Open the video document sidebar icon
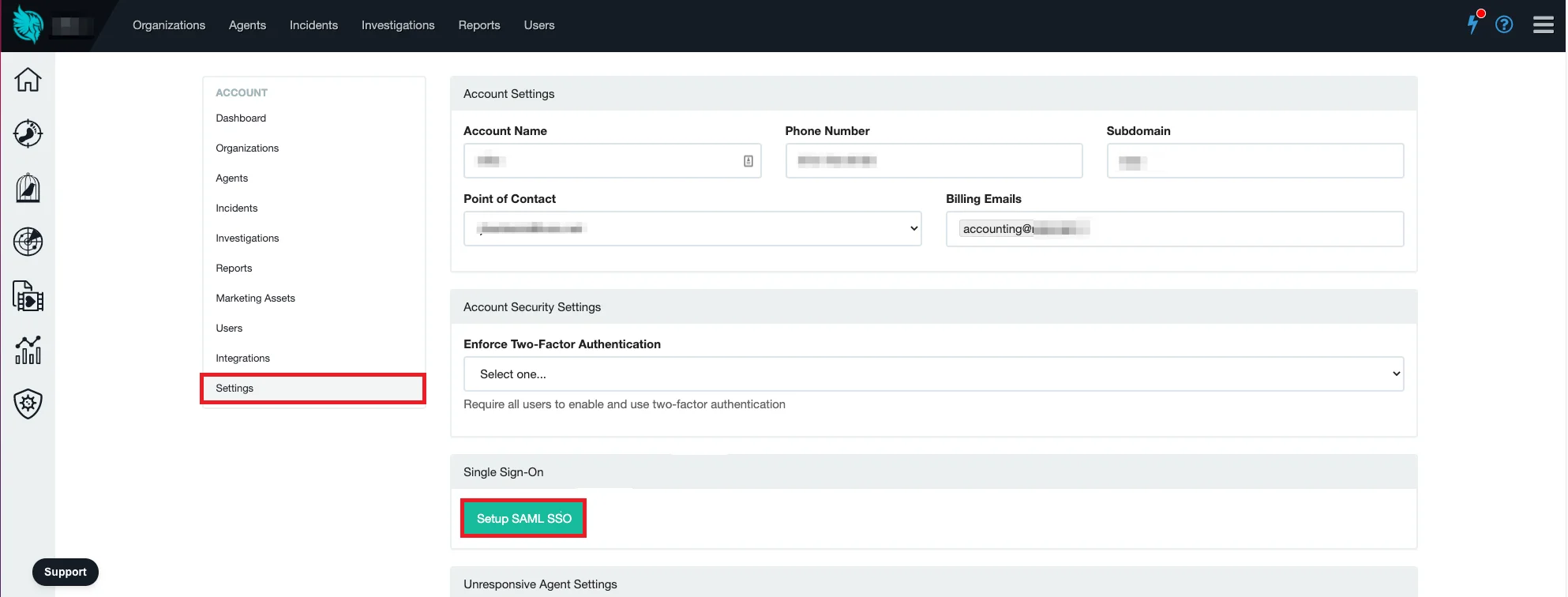The height and width of the screenshot is (597, 1568). point(28,296)
